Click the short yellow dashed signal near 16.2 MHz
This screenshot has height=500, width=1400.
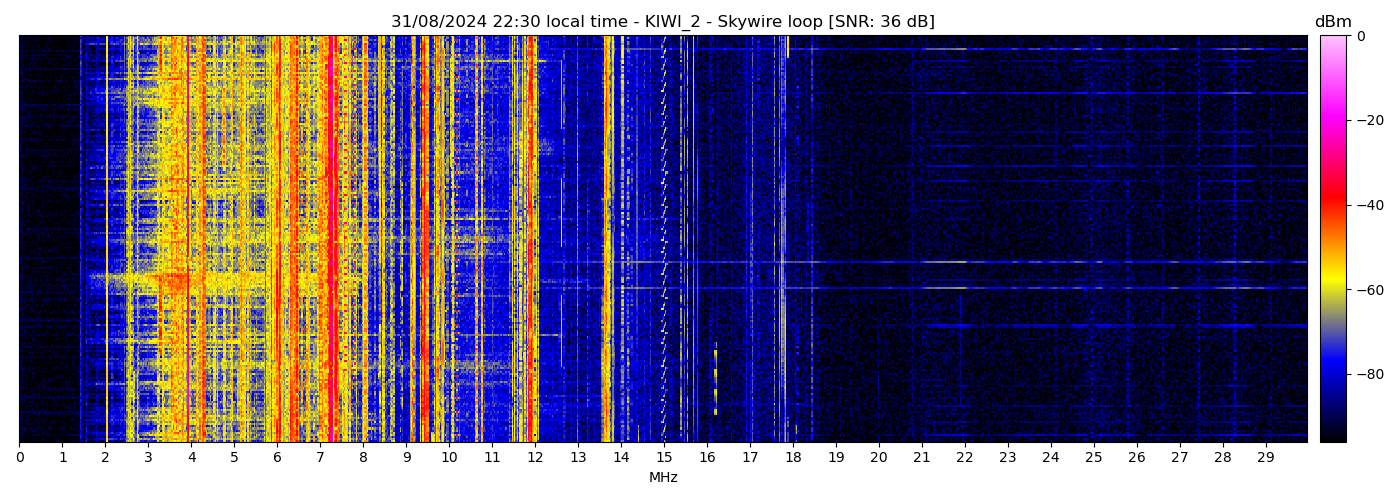(715, 380)
